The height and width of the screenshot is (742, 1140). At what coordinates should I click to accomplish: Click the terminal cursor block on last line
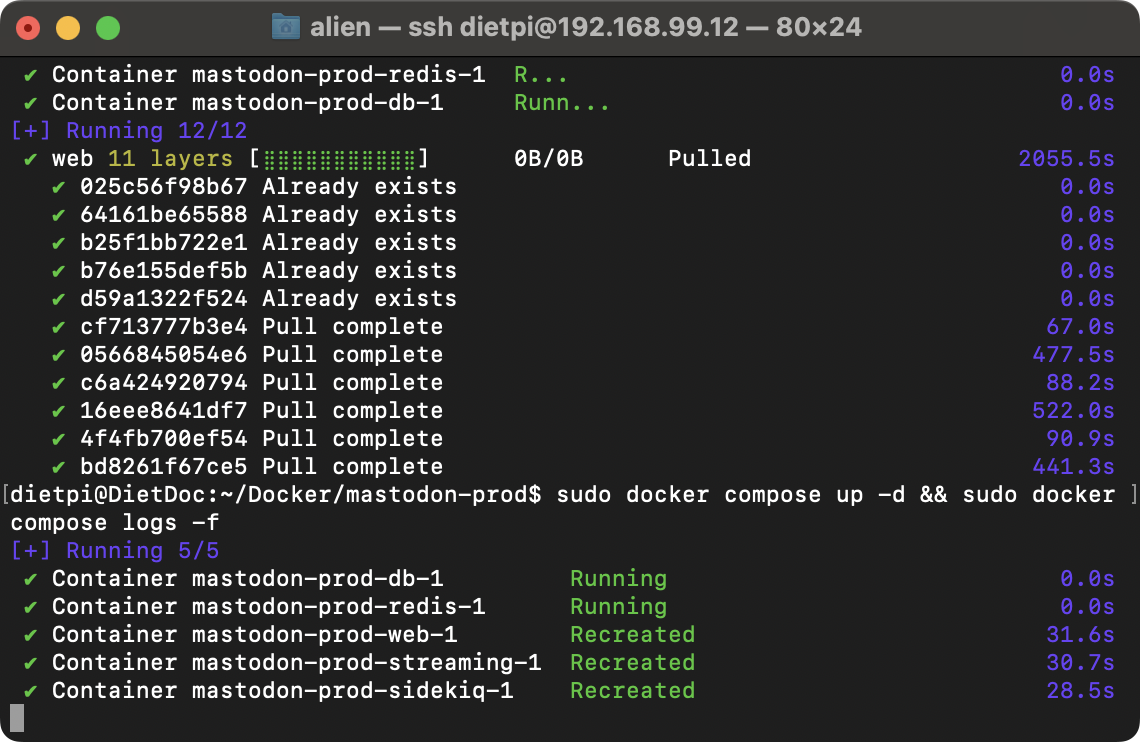click(x=17, y=718)
